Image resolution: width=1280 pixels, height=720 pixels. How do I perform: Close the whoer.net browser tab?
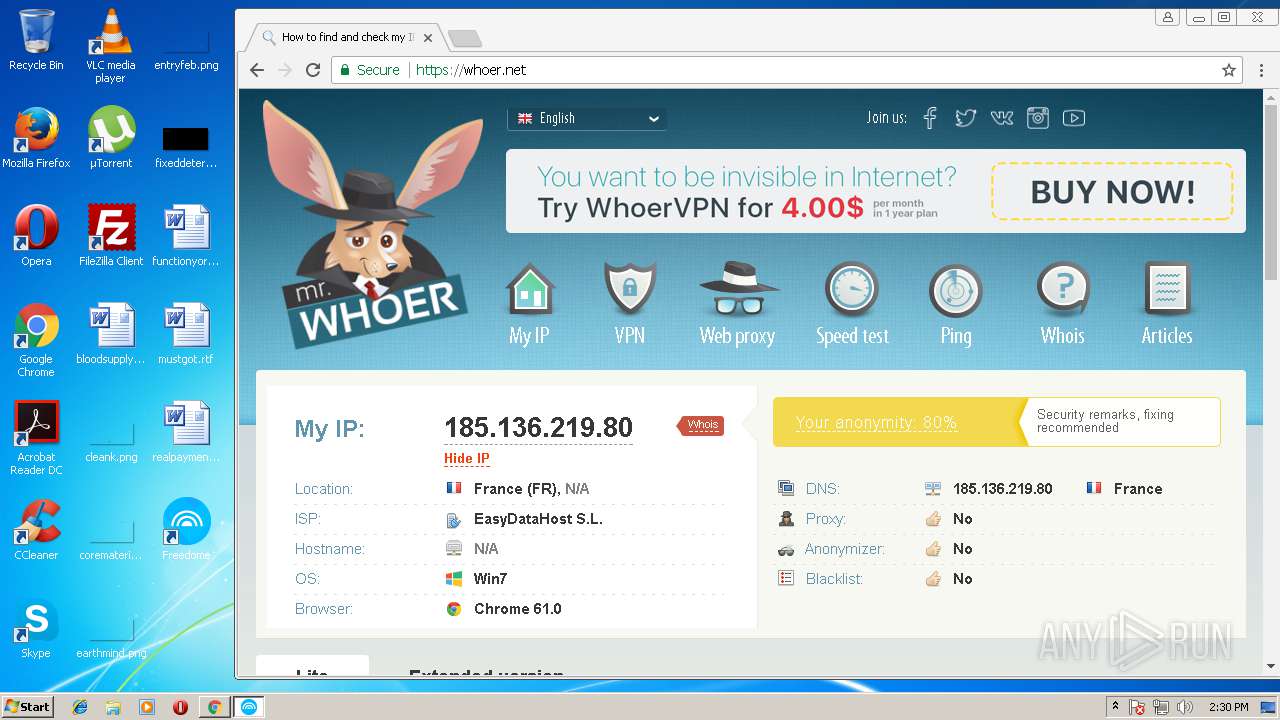(428, 38)
